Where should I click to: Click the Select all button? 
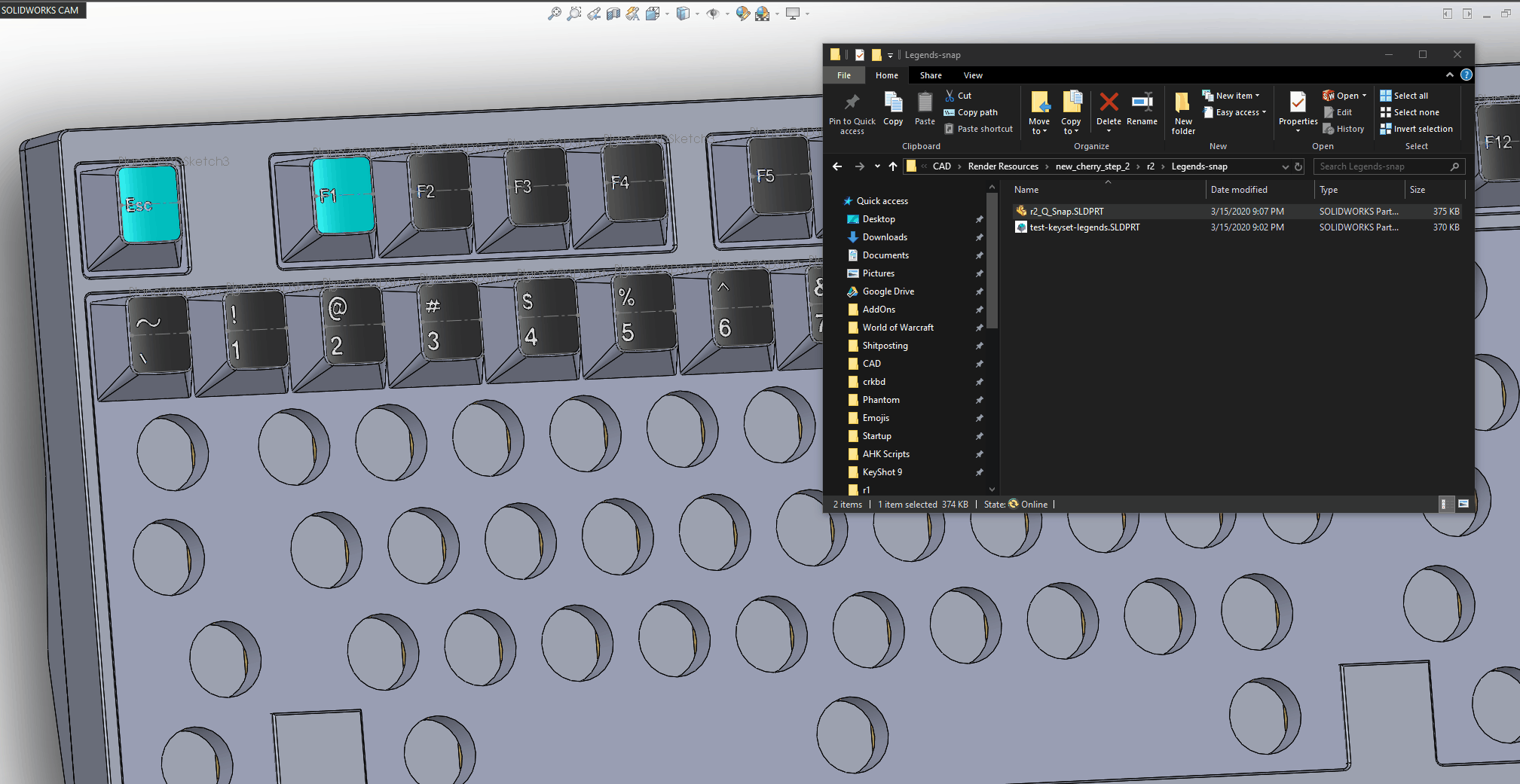click(1404, 96)
